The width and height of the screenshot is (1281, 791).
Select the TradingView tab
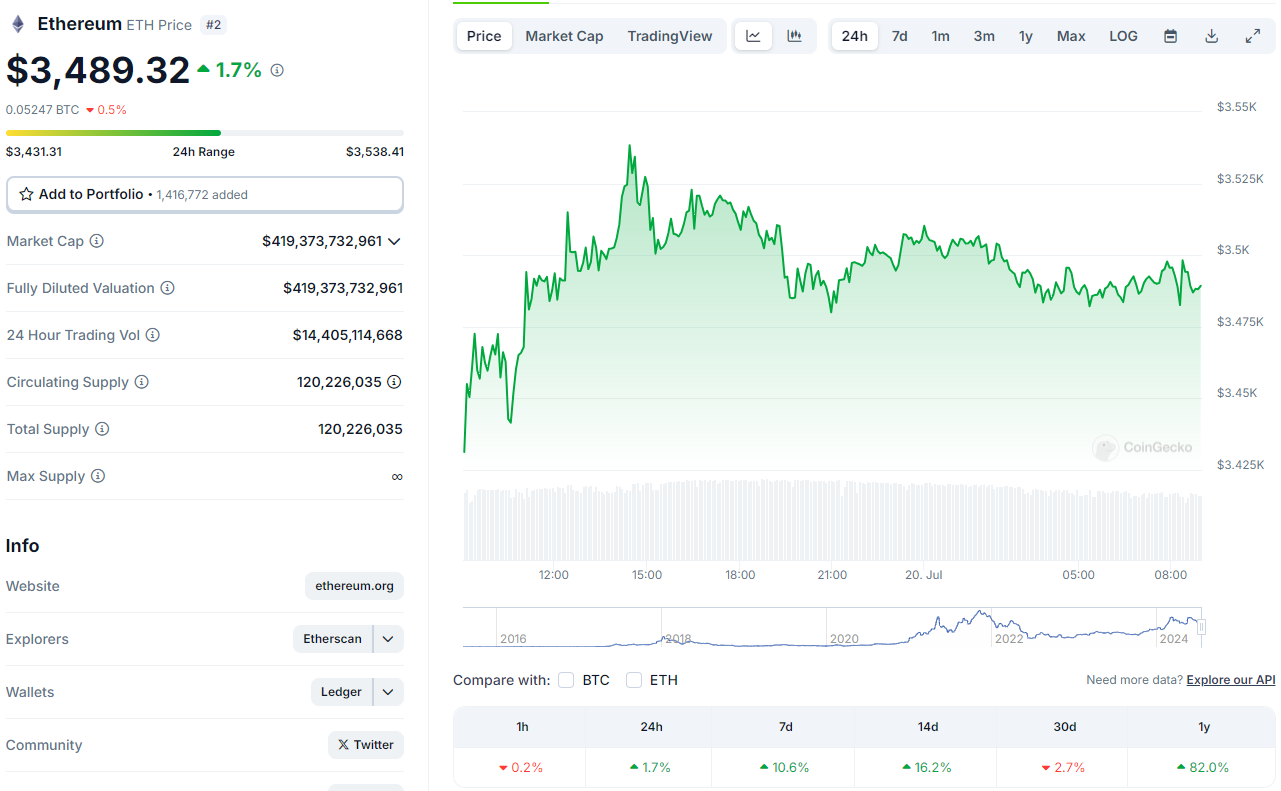pyautogui.click(x=670, y=36)
